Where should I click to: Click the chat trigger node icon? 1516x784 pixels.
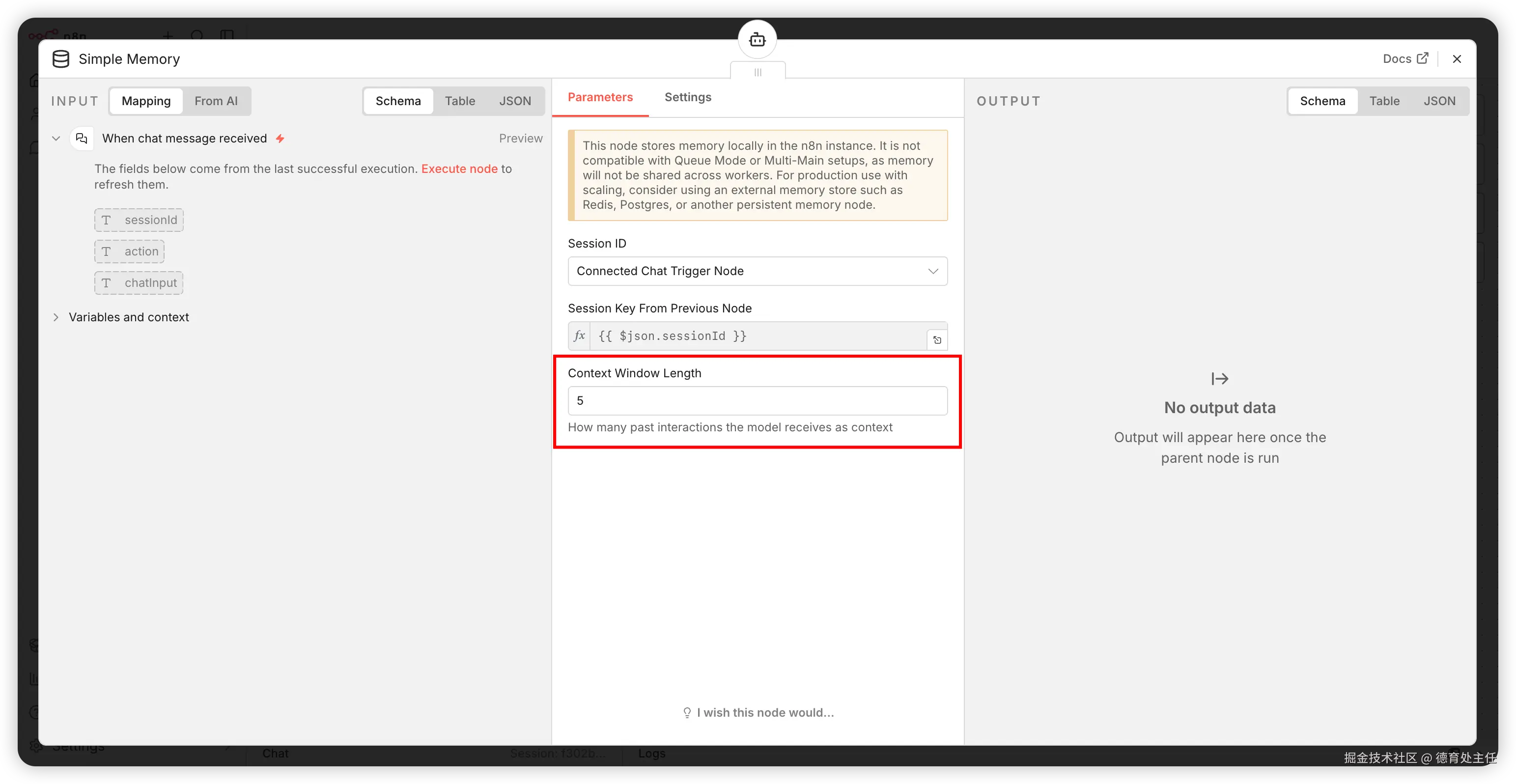coord(82,139)
